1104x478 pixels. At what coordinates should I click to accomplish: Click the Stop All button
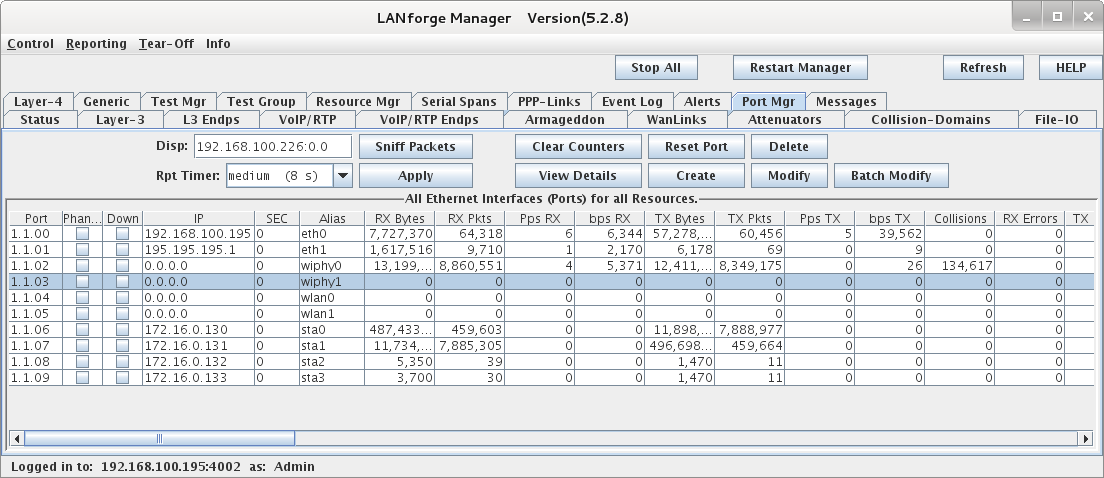click(x=656, y=68)
